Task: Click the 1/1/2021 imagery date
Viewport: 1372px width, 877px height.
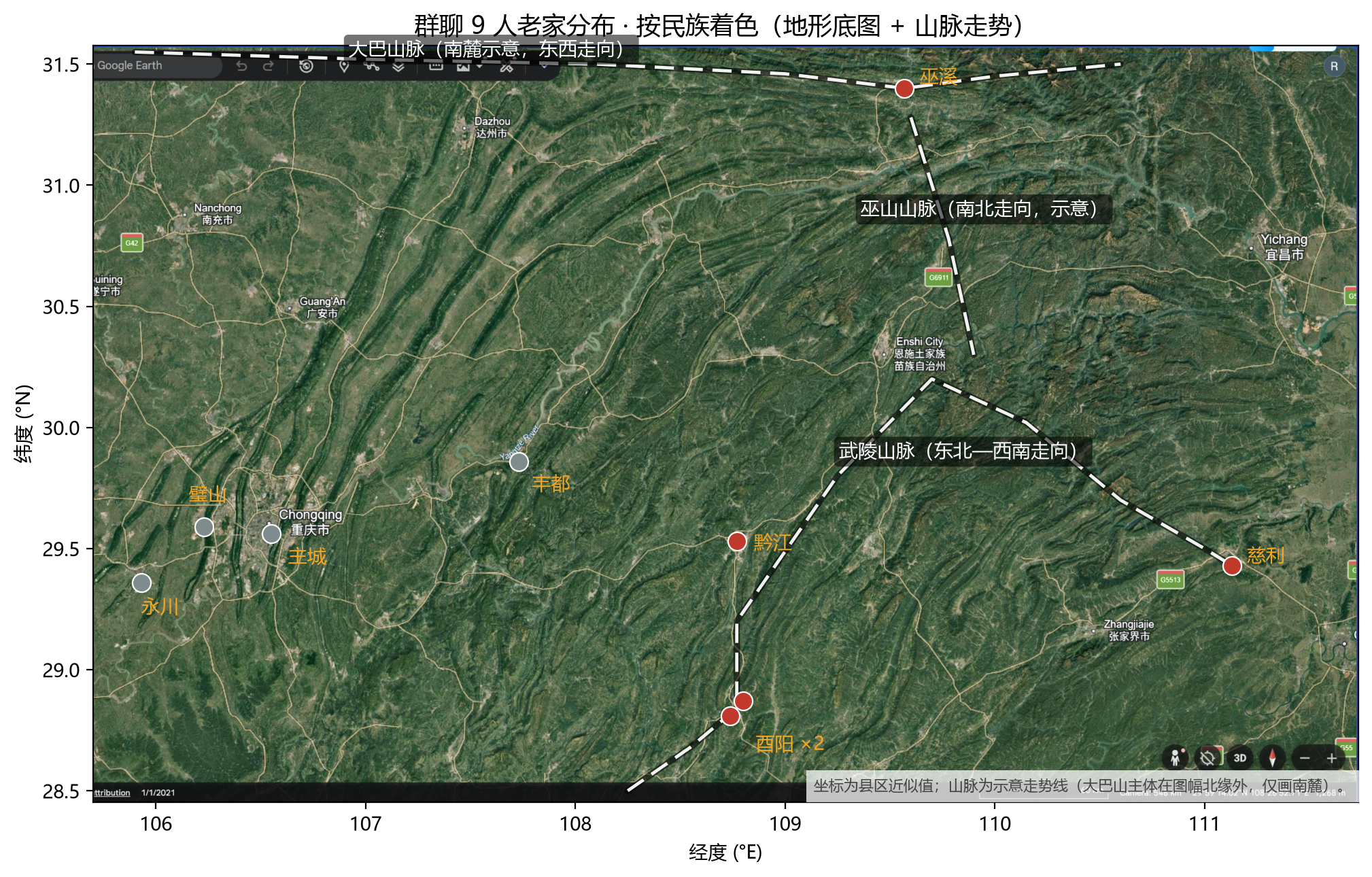Action: [x=158, y=793]
